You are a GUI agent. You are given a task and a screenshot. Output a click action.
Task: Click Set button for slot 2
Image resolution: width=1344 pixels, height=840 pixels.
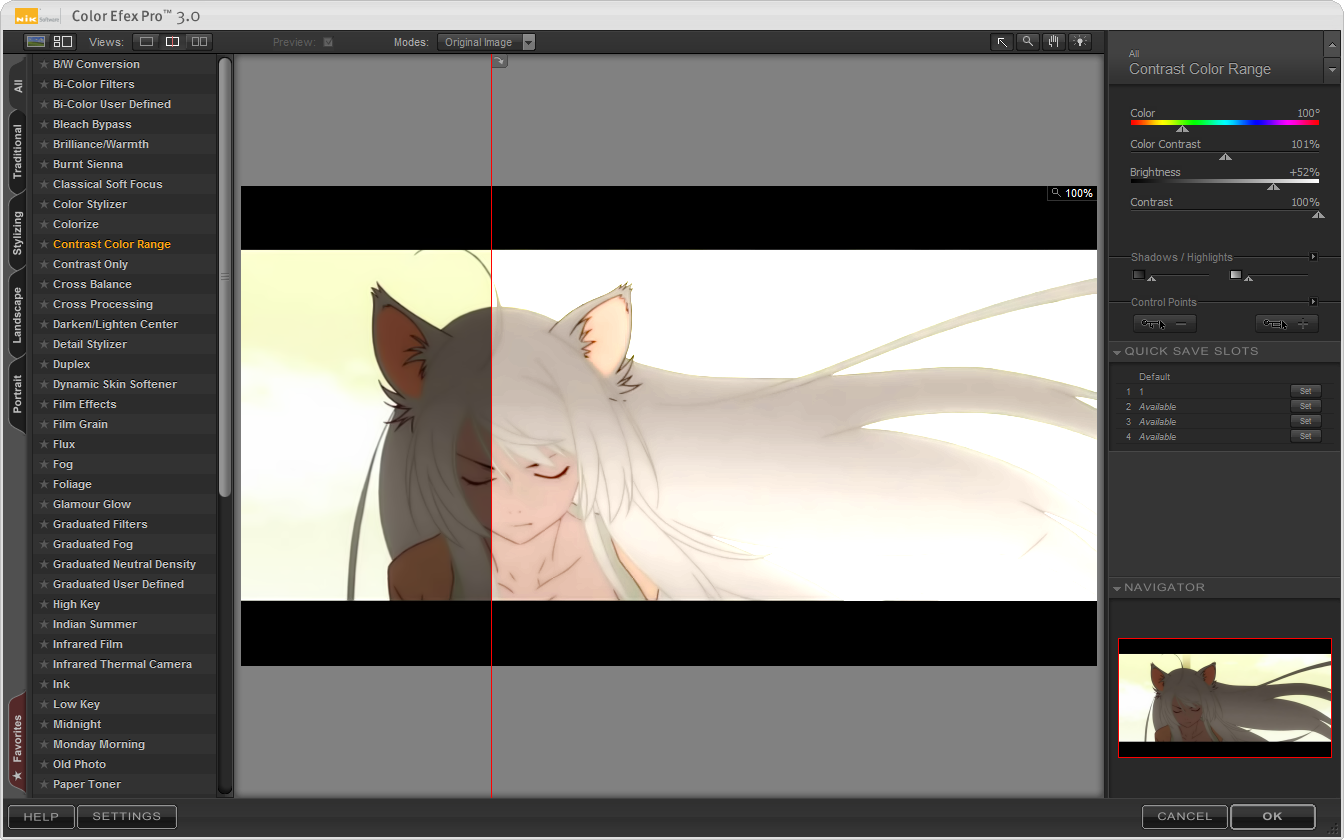pyautogui.click(x=1305, y=406)
